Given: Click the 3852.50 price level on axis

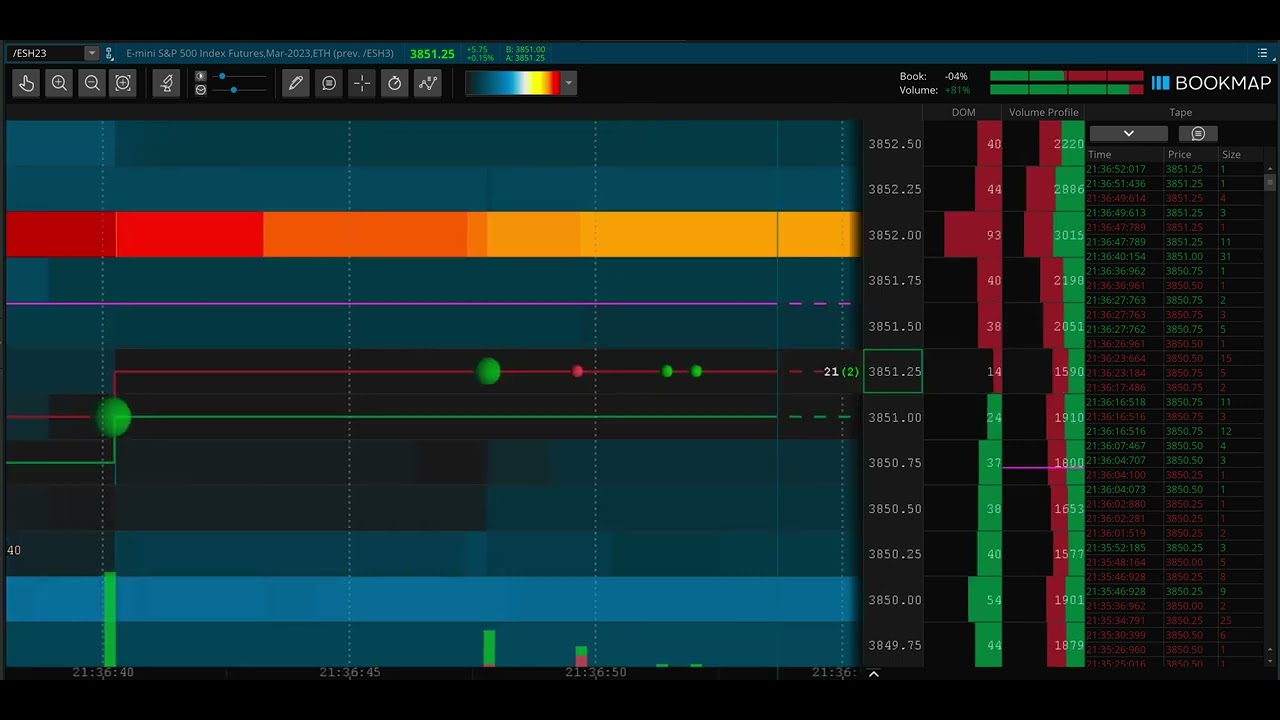Looking at the screenshot, I should click(895, 144).
